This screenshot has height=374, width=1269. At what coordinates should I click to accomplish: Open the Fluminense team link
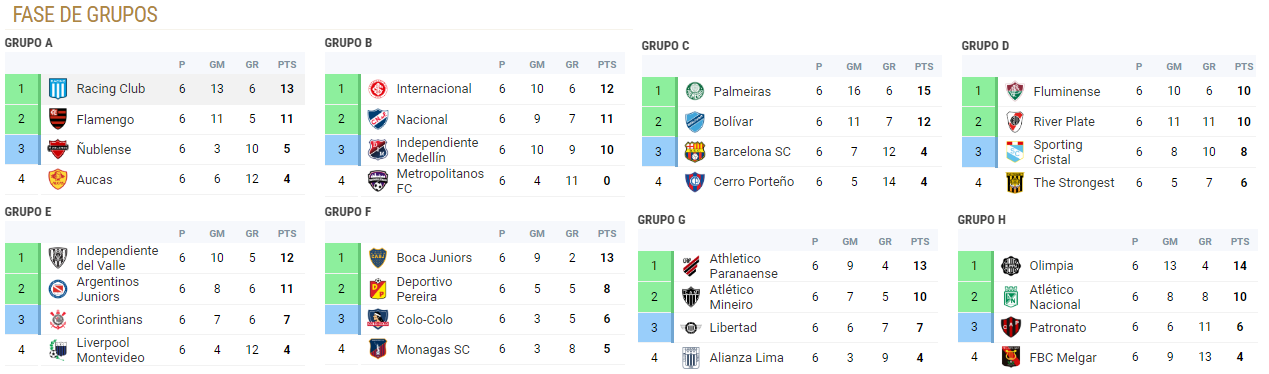(1067, 91)
